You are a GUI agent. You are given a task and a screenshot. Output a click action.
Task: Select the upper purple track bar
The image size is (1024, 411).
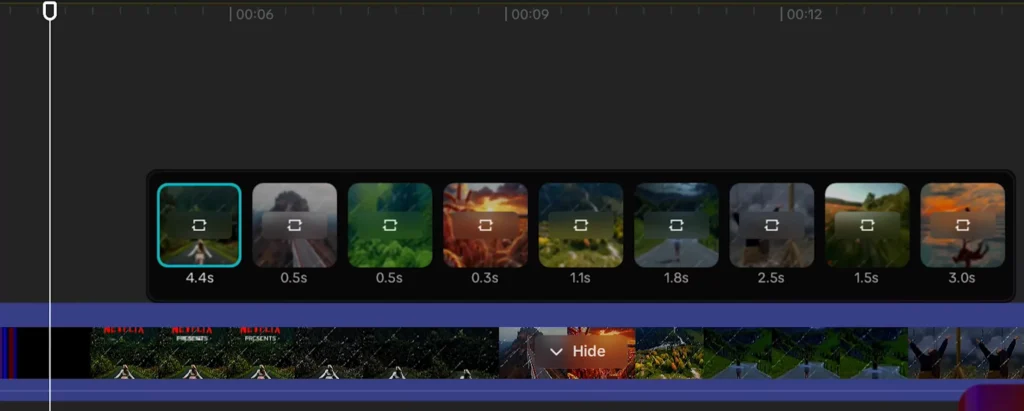[512, 314]
